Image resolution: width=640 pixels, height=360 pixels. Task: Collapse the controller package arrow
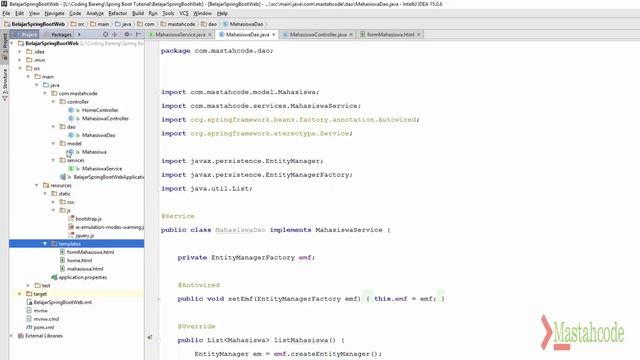click(x=53, y=102)
